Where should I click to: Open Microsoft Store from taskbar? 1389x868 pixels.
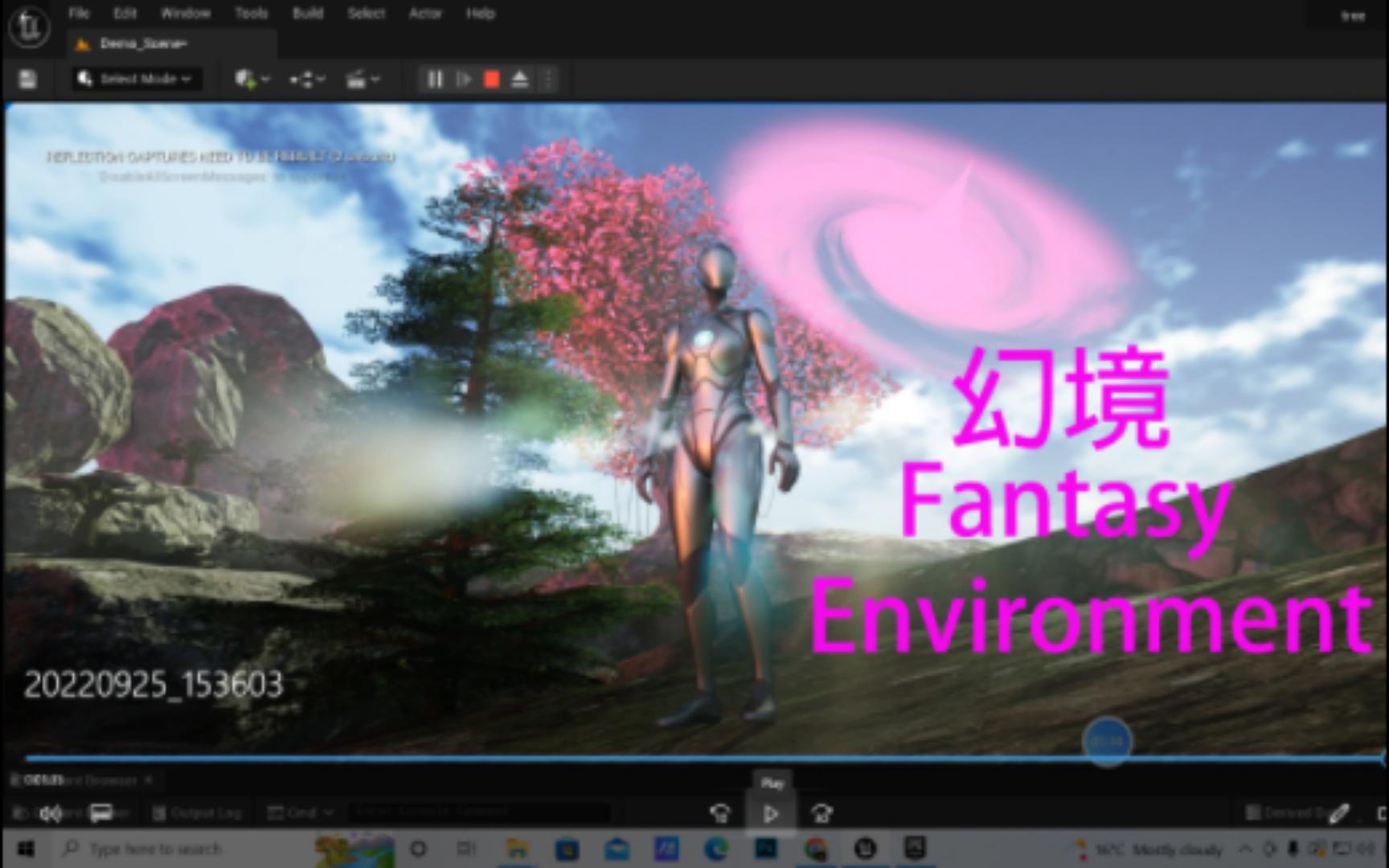[x=567, y=849]
